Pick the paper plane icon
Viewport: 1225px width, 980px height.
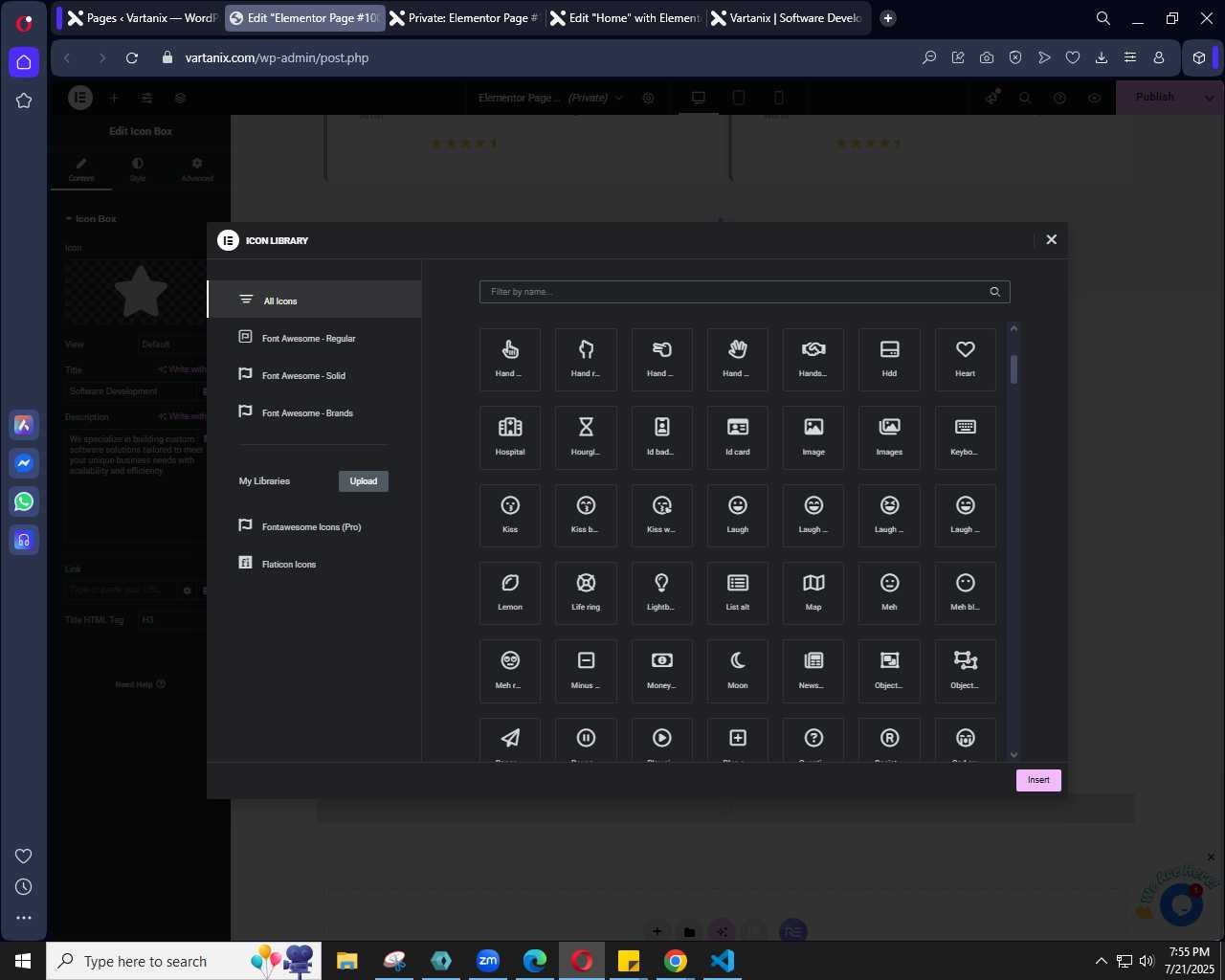(510, 740)
